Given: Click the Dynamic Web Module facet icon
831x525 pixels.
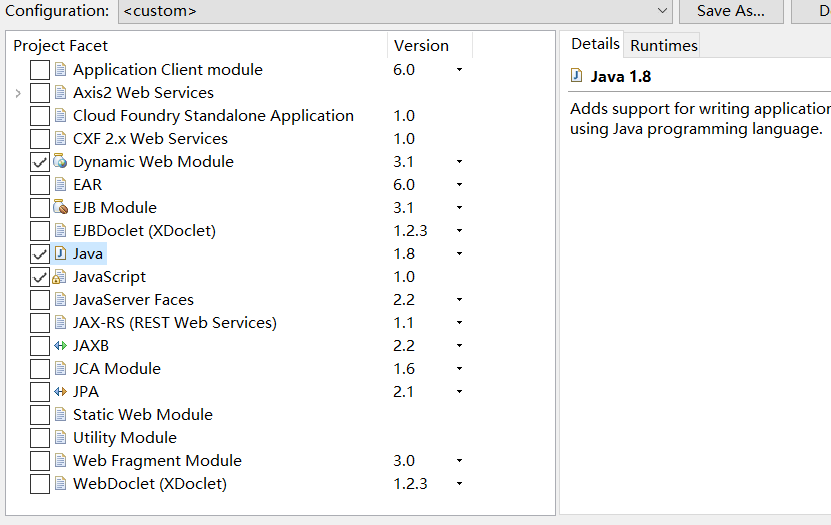Looking at the screenshot, I should (x=60, y=162).
